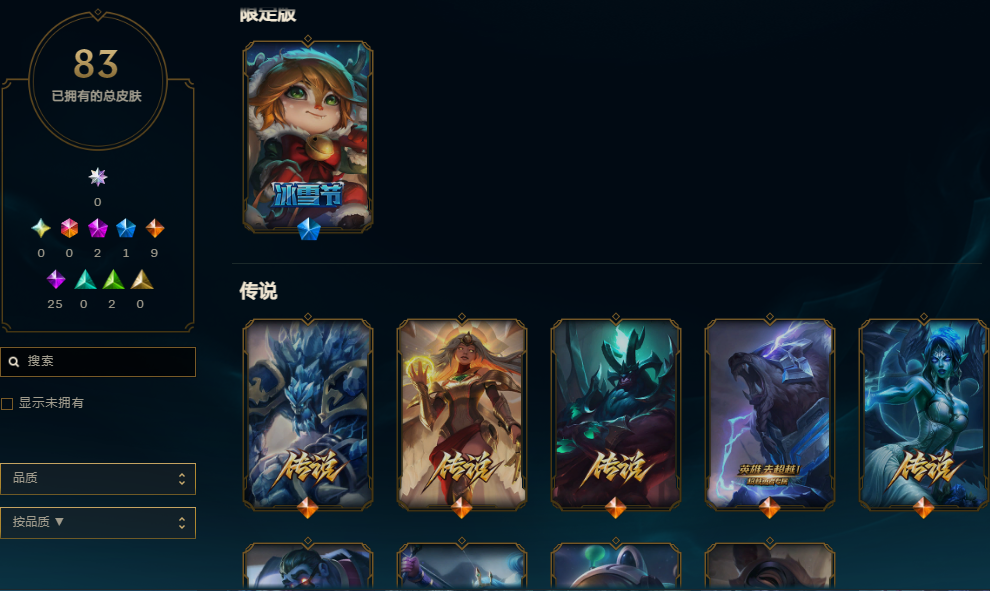Open the 按品质 sort dropdown
Screen dimensions: 990x591
[x=98, y=523]
